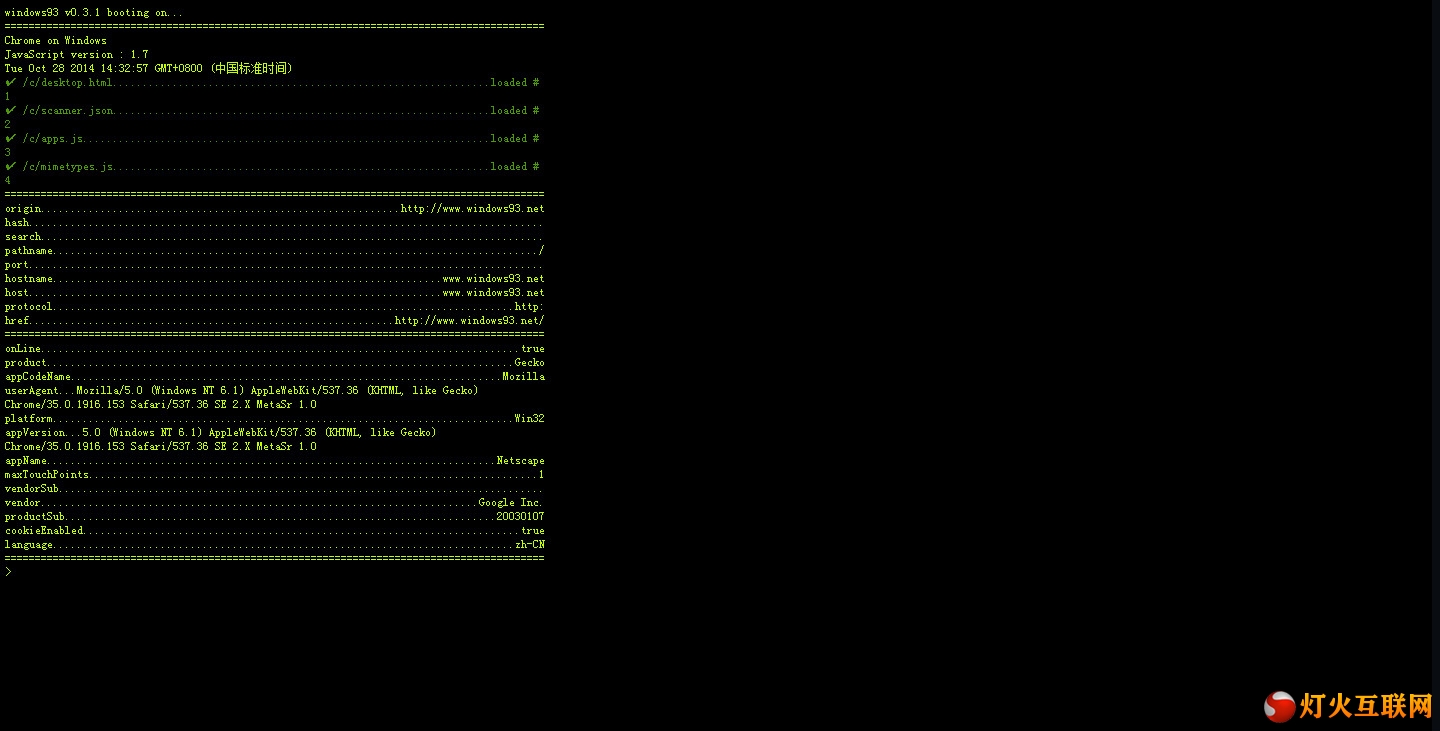
Task: Click the green checkmark beside /c/scanner.json
Action: (x=10, y=110)
